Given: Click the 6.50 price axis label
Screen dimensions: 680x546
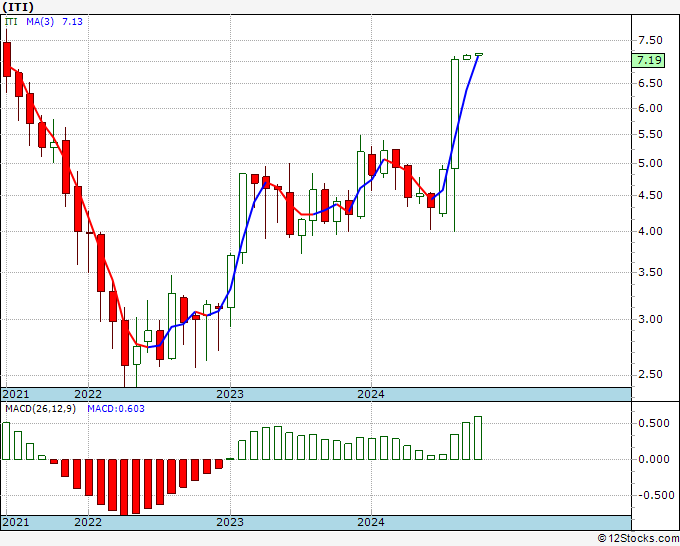Looking at the screenshot, I should pyautogui.click(x=650, y=83).
